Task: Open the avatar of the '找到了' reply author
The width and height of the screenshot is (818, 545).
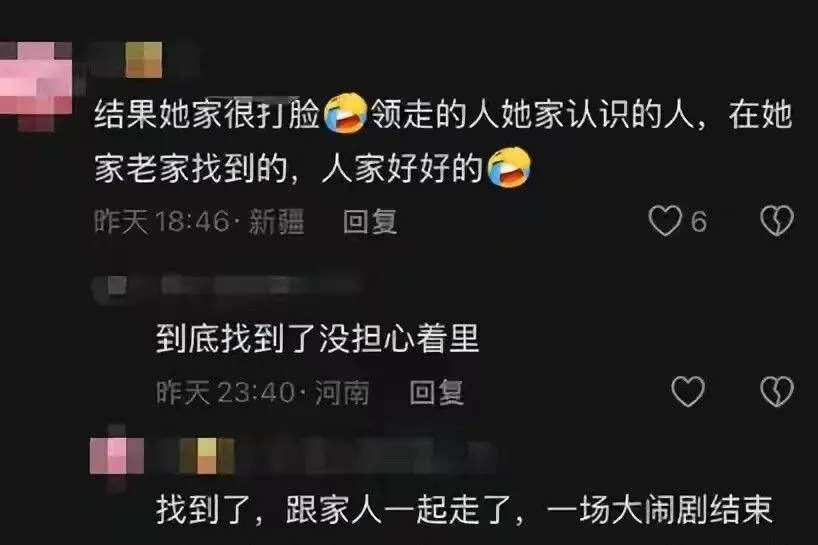Action: tap(117, 456)
